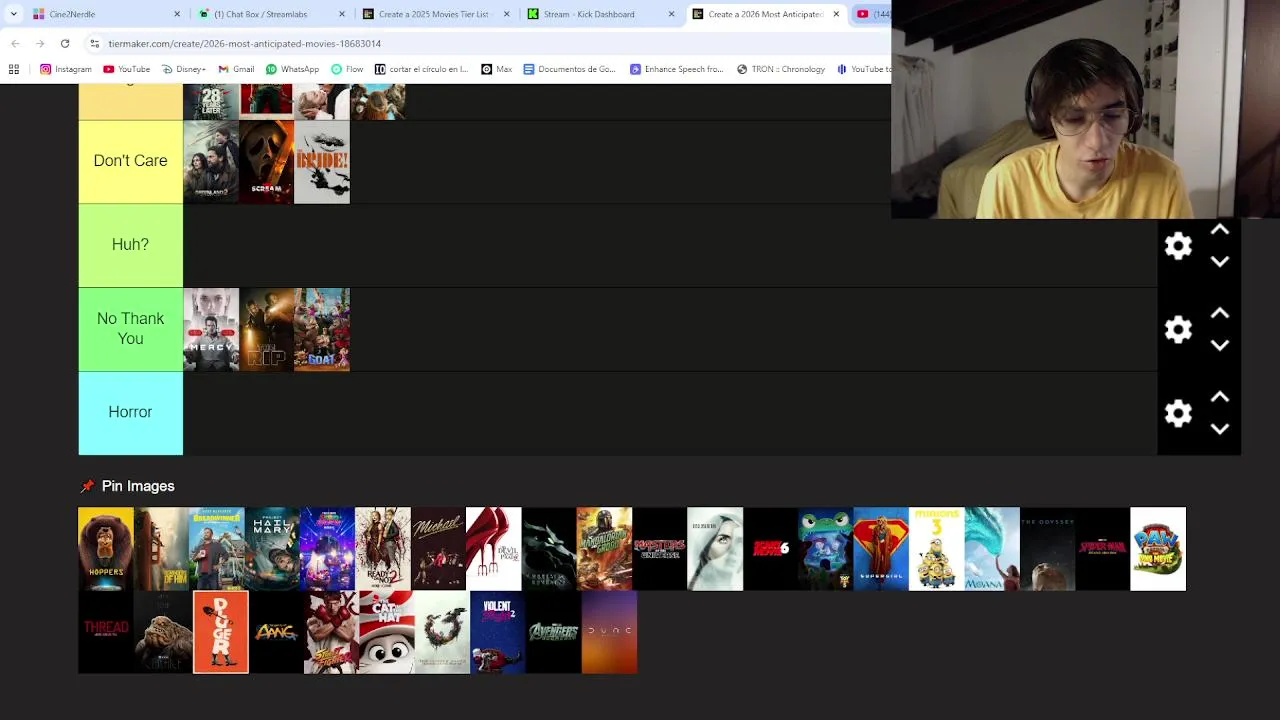1280x720 pixels.
Task: Open the 'cortar el círculo' bookmark
Action: coord(421,69)
